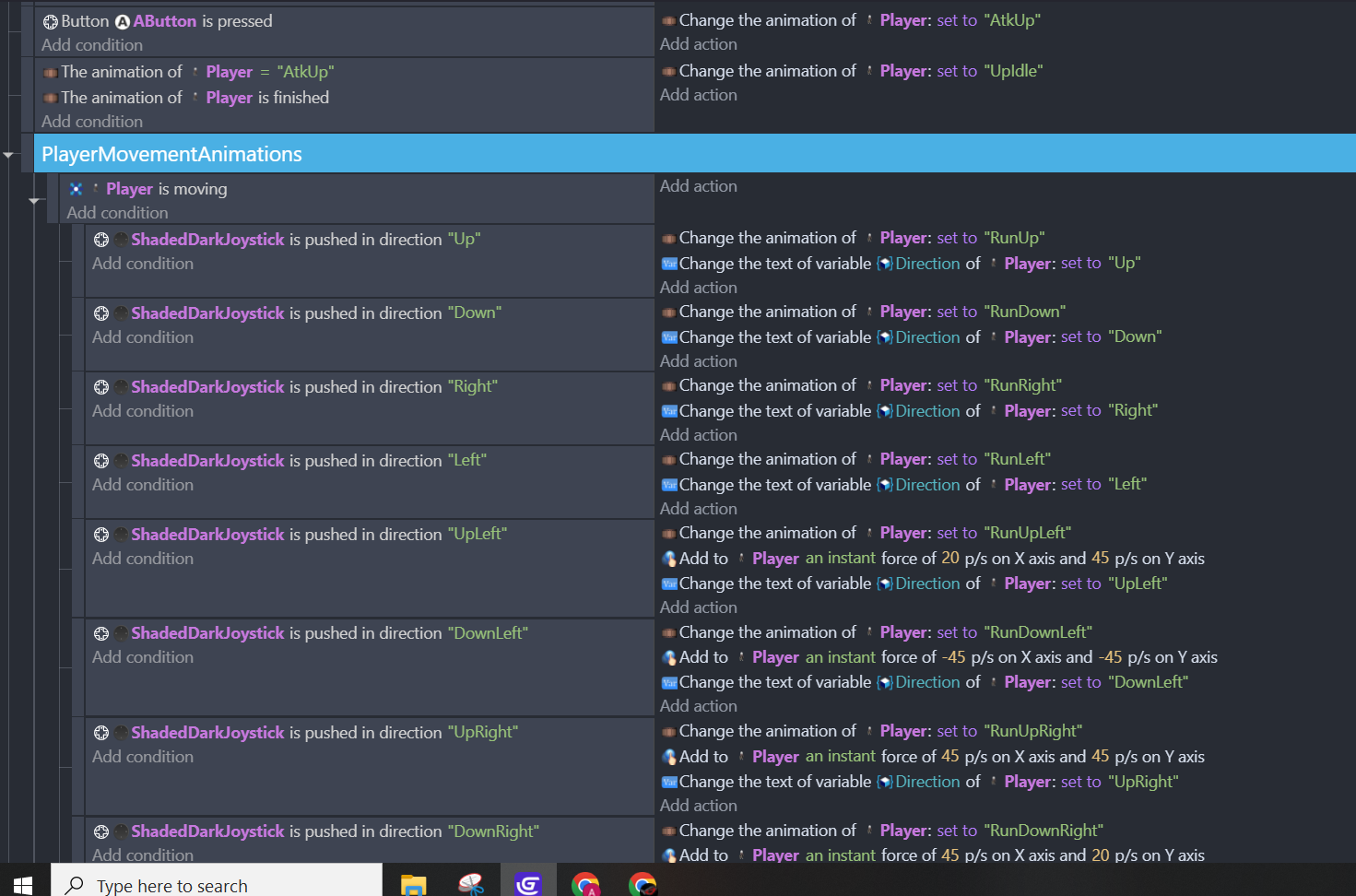
Task: Click joystick icon in the "DownLeft" direction condition
Action: [x=101, y=633]
